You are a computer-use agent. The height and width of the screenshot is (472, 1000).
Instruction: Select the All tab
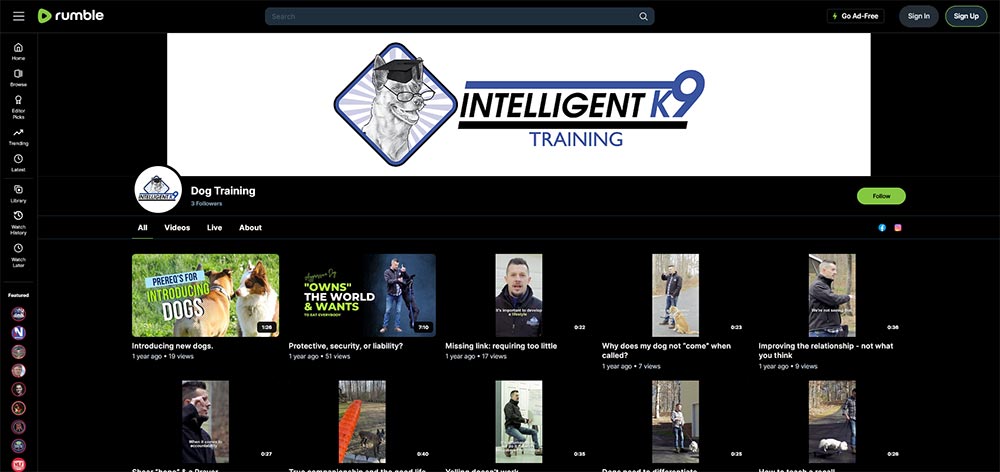tap(142, 228)
